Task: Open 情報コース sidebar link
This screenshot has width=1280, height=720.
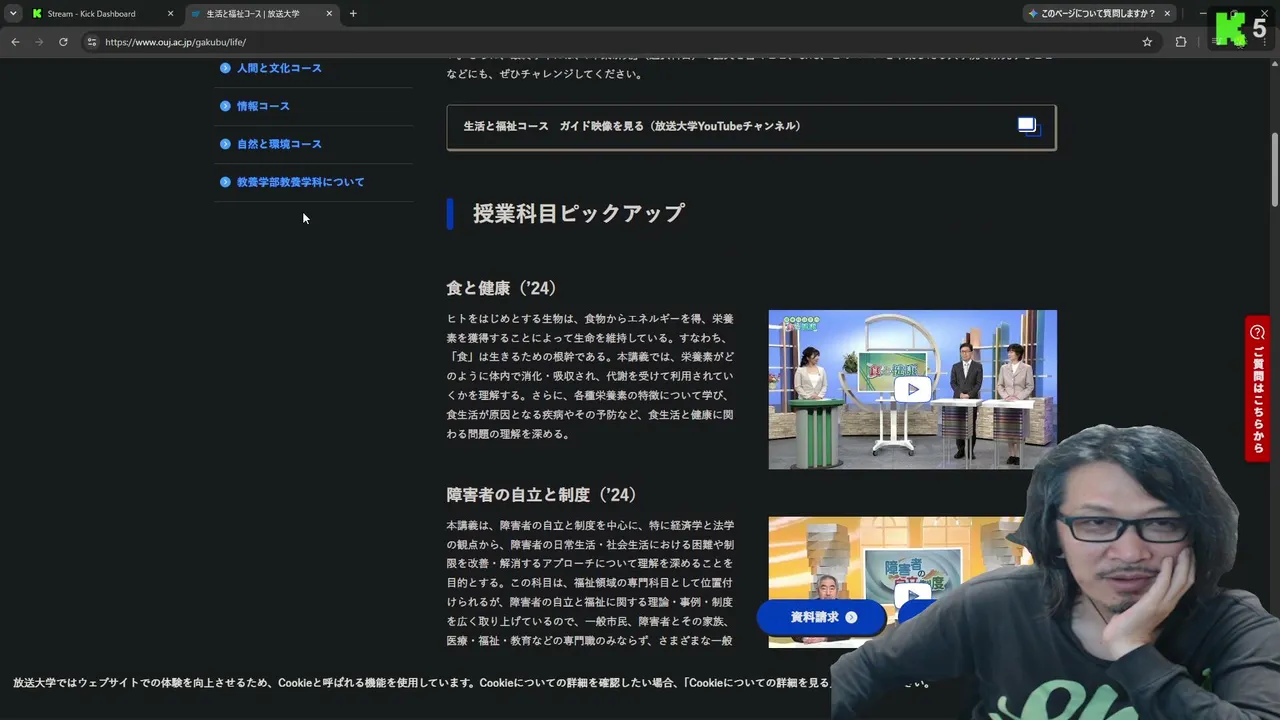Action: tap(263, 106)
